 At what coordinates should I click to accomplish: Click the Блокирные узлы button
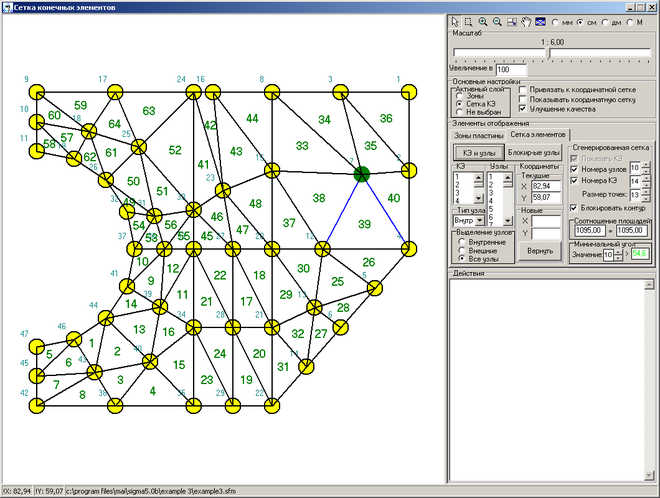click(534, 152)
